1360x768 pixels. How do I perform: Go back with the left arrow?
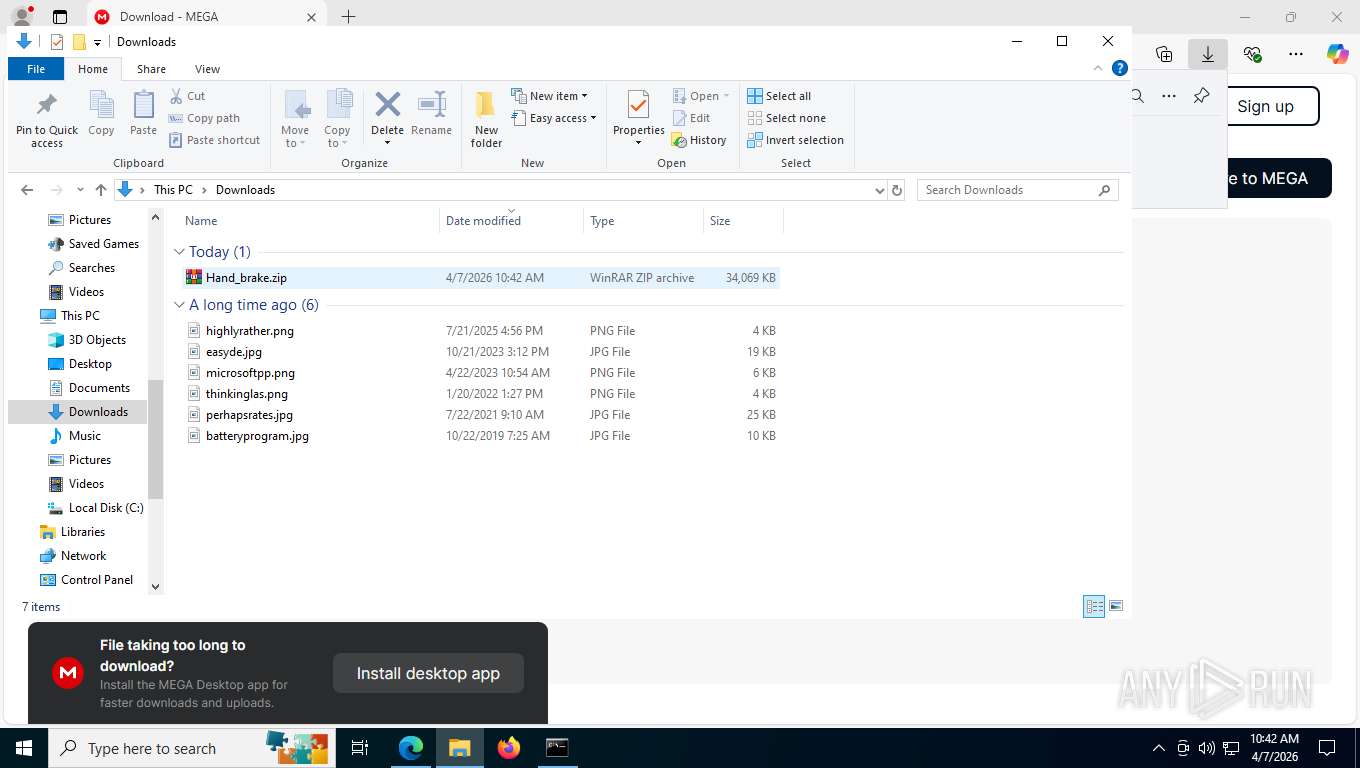(27, 190)
